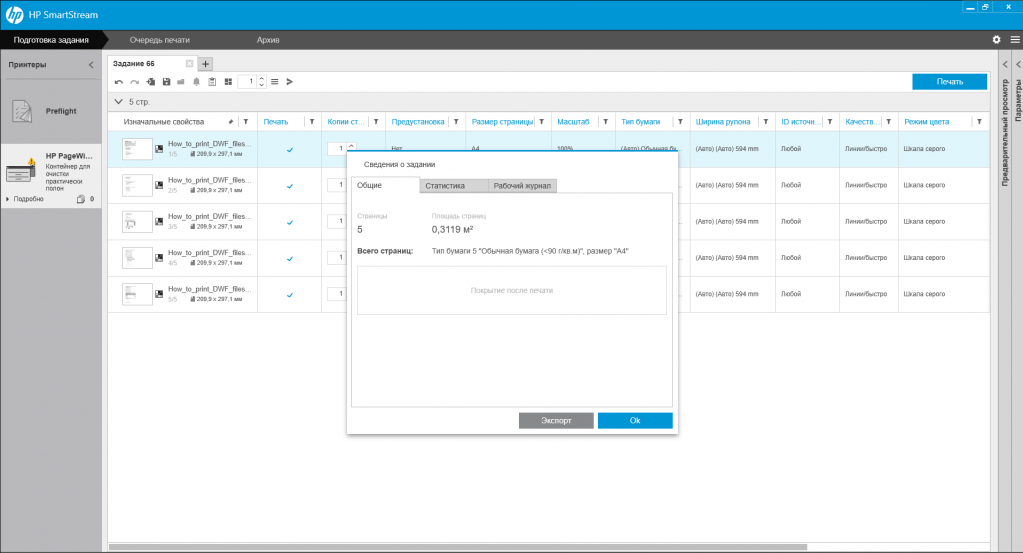Click the Preflight document icon
This screenshot has height=553, width=1023.
coord(22,112)
